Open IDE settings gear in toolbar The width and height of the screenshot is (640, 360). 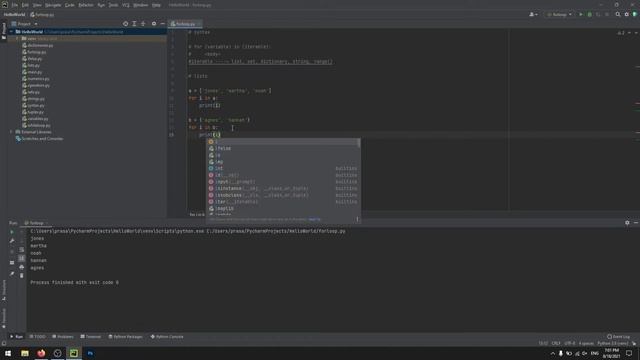627,14
